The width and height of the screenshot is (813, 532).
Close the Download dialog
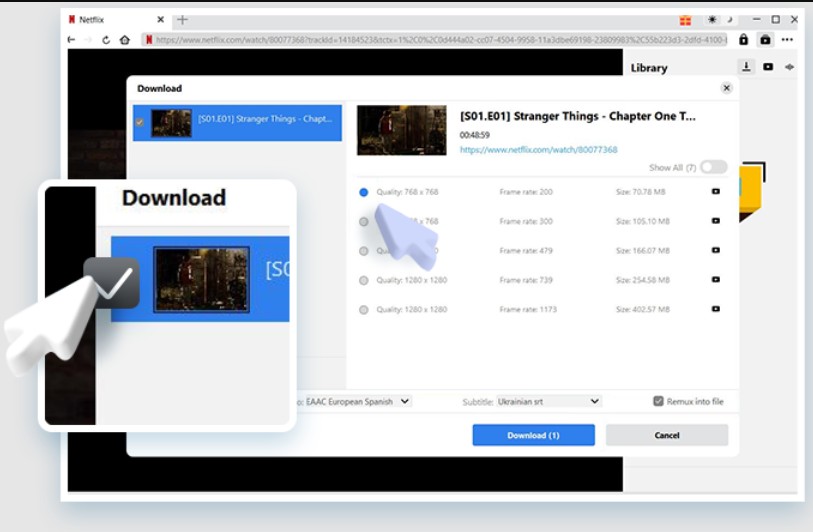pos(726,88)
